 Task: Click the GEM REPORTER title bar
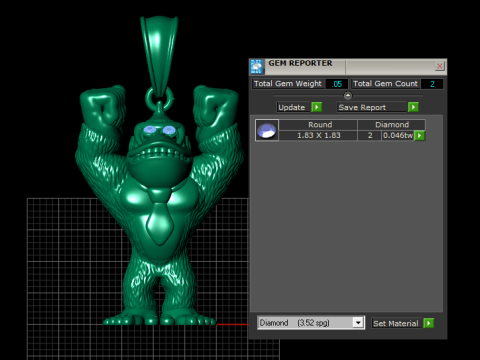[348, 67]
